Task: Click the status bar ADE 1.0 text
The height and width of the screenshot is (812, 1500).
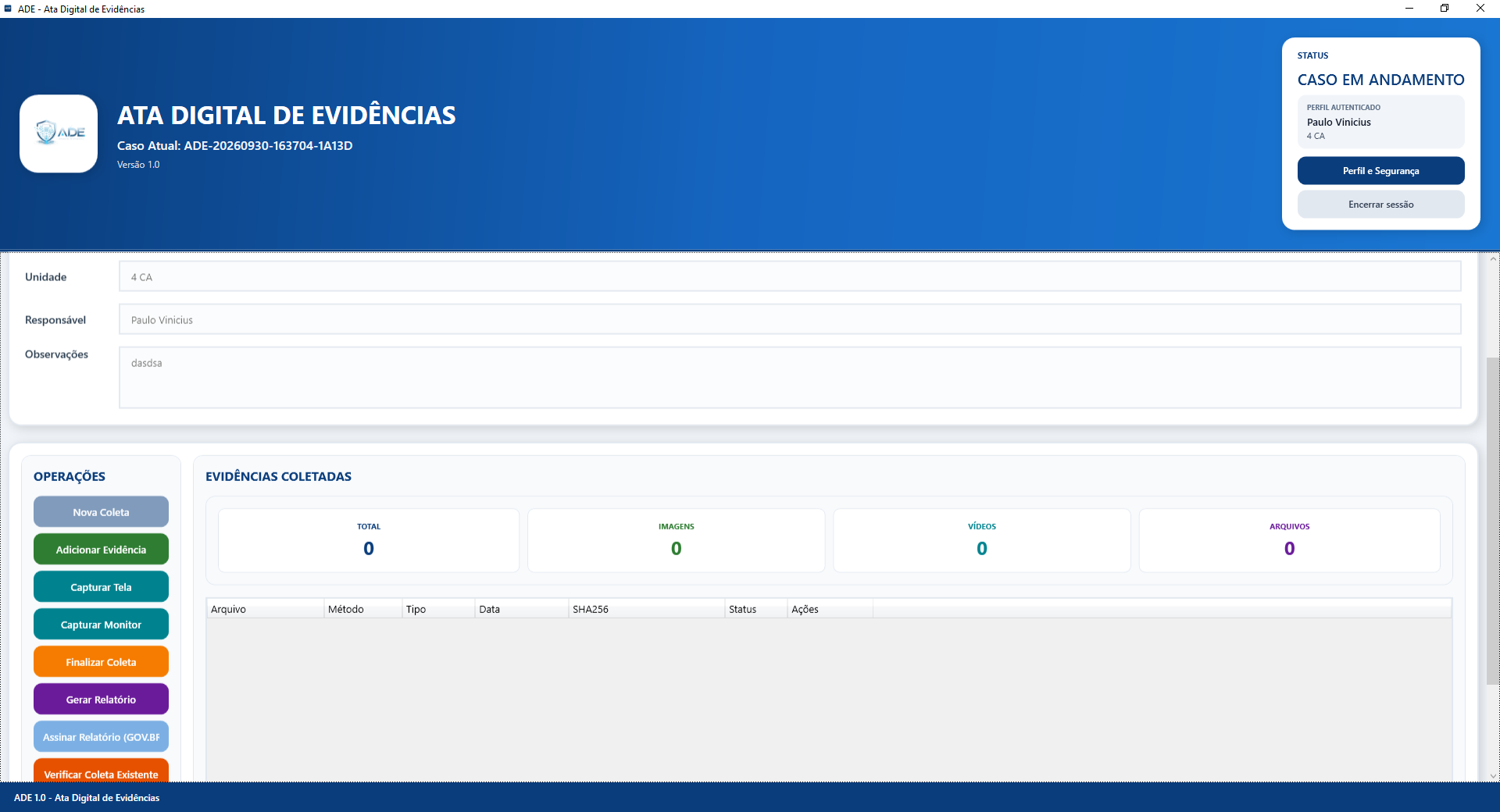Action: click(x=87, y=798)
